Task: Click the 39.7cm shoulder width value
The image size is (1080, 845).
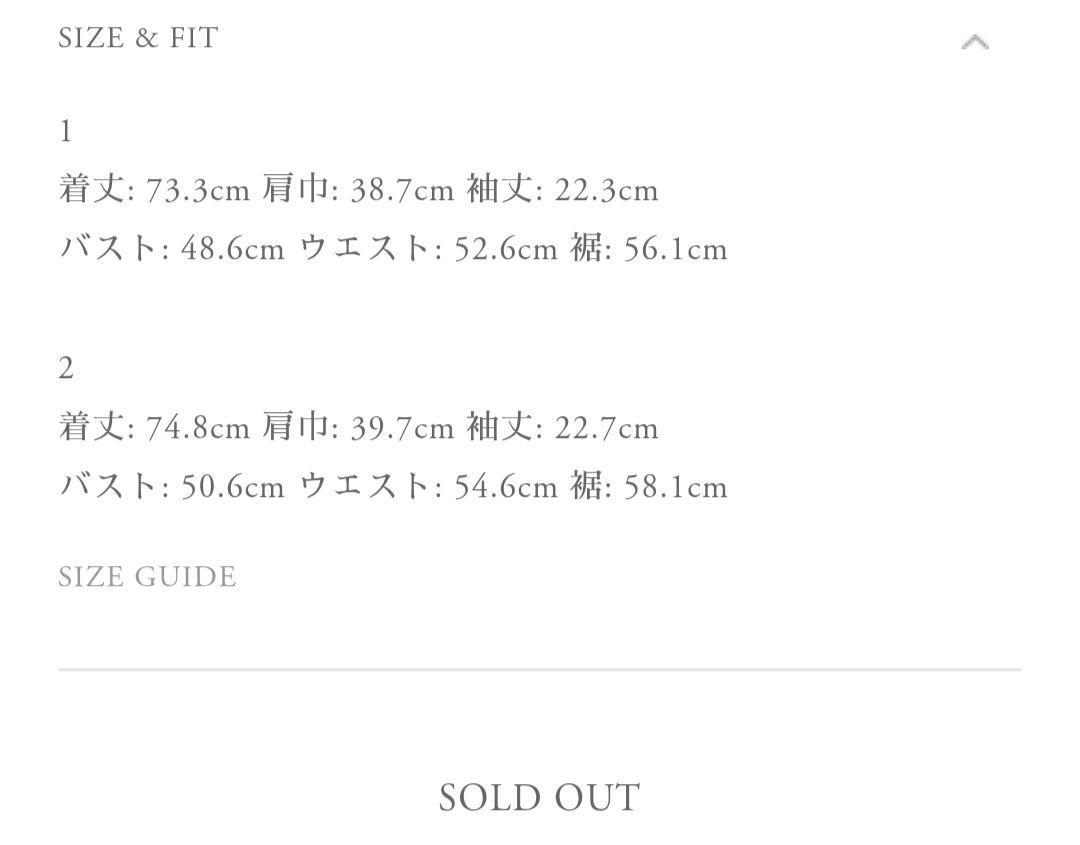Action: (402, 428)
